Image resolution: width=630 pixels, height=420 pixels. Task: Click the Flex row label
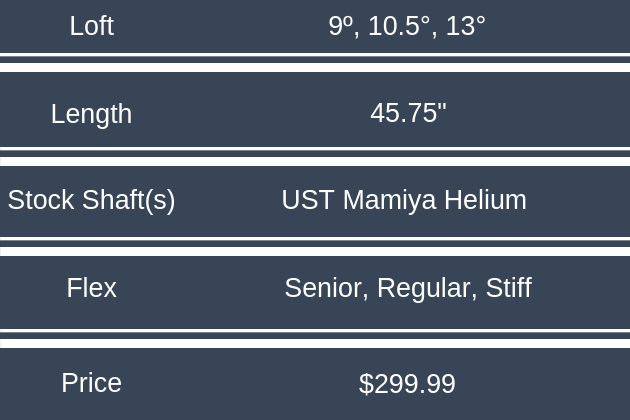91,288
